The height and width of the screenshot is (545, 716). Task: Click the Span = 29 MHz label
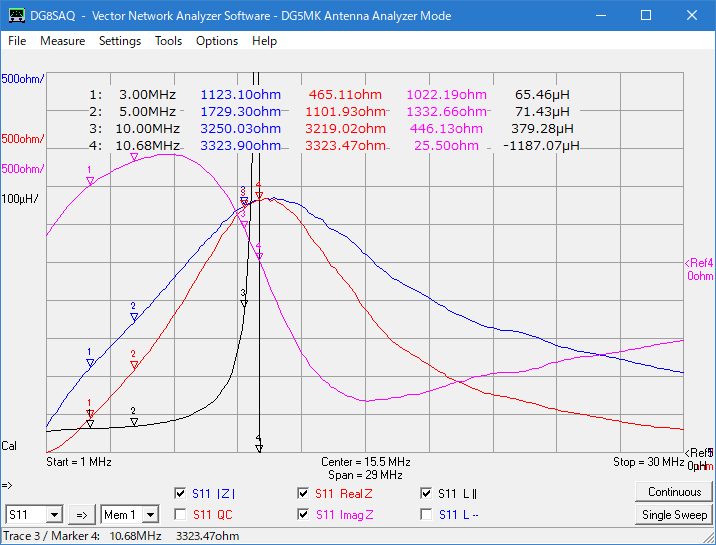(365, 475)
